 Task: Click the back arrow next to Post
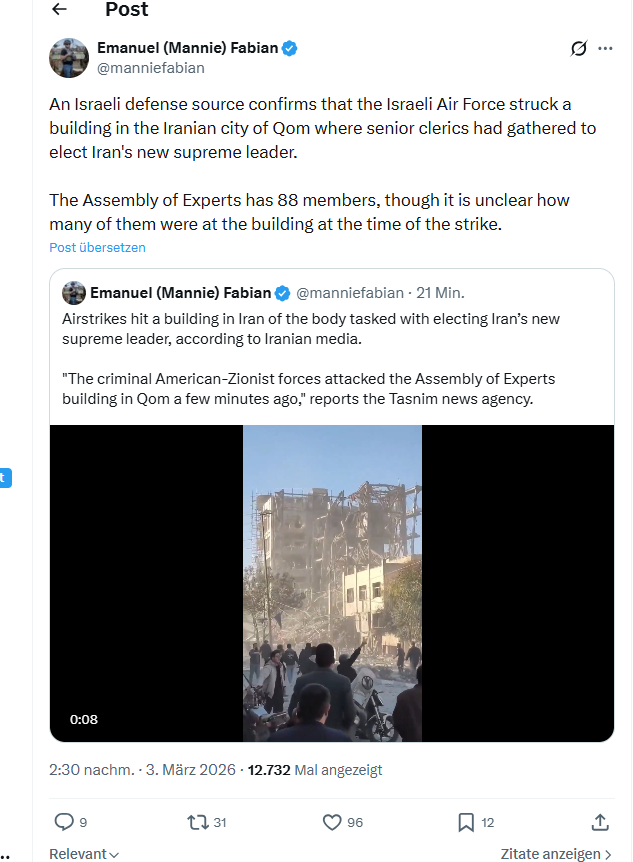[59, 10]
